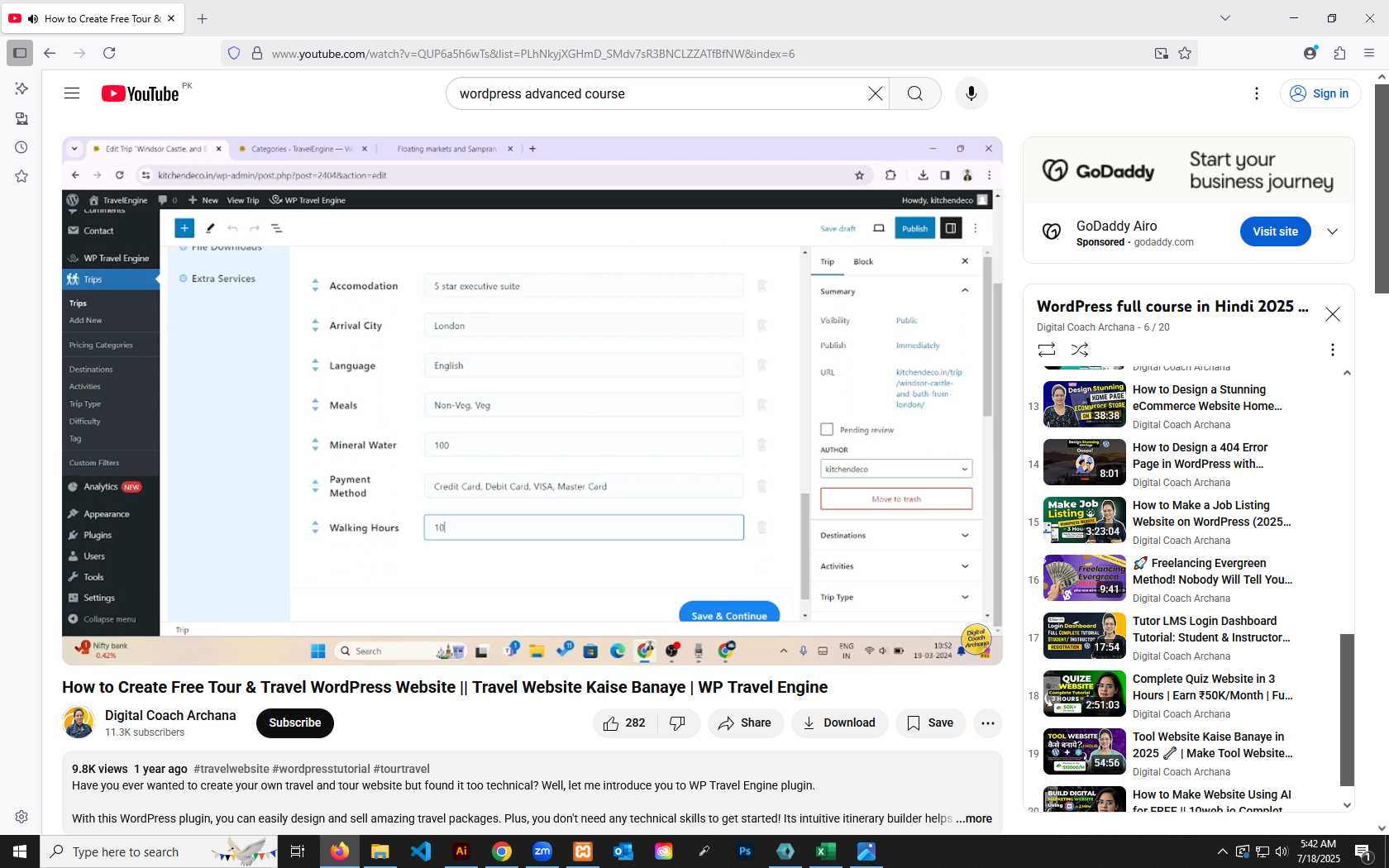Open How to Make a Job Listing video
Screen dimensions: 1389x868
point(1211,513)
